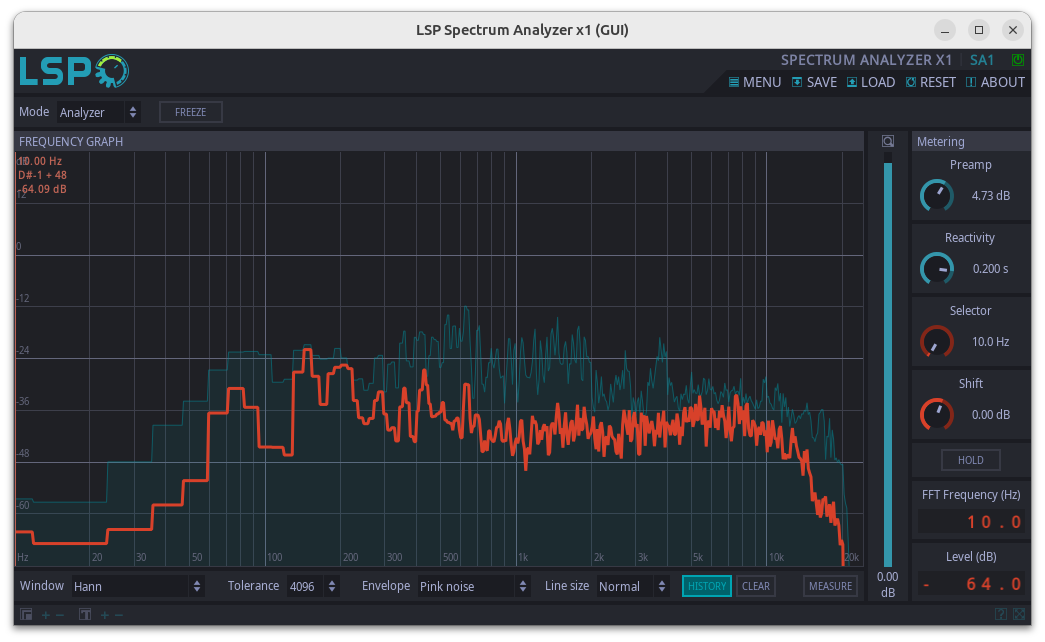Click the Selector knob

pyautogui.click(x=936, y=342)
